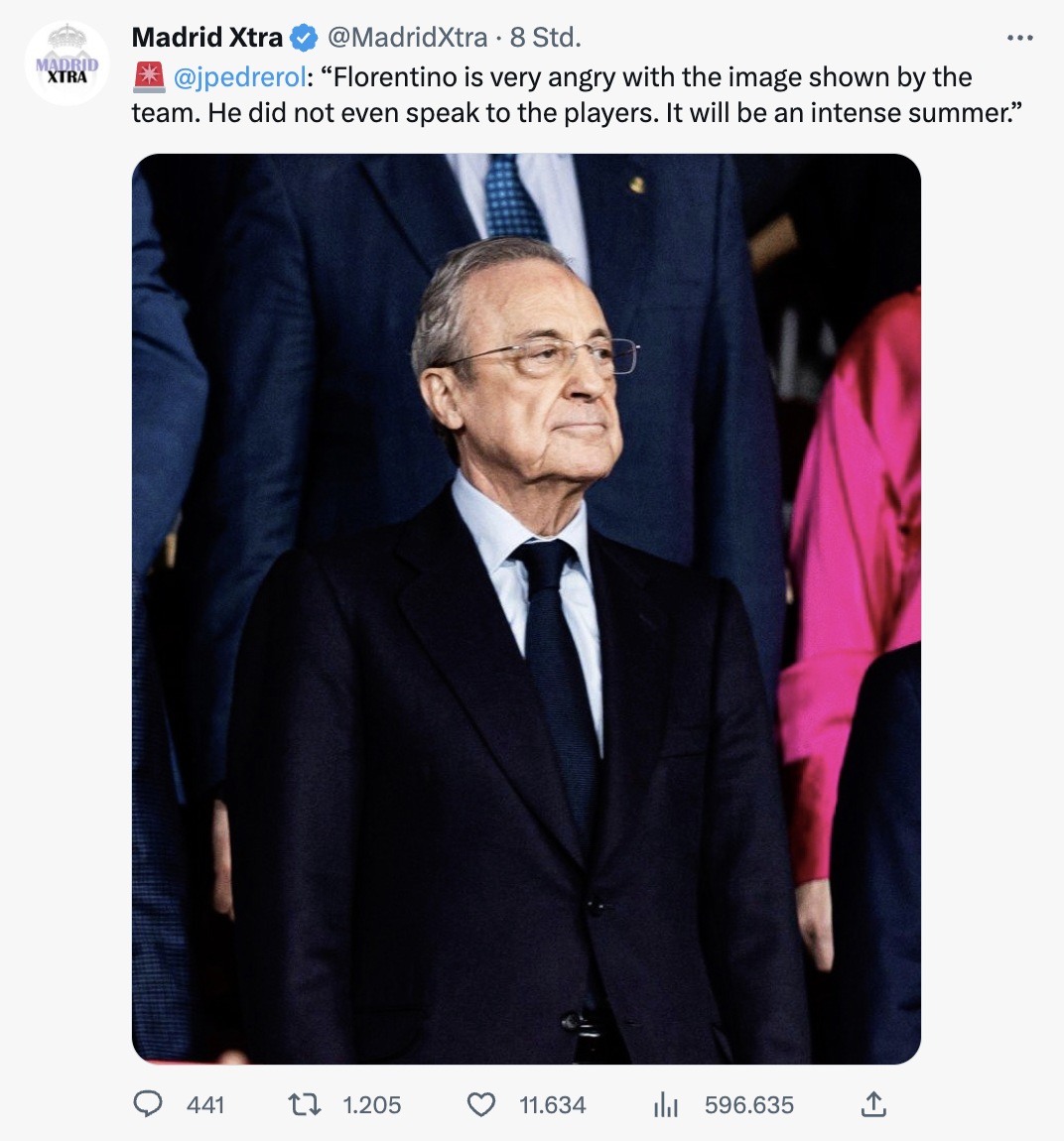The width and height of the screenshot is (1064, 1141).
Task: Click the Madrid Xtra display name
Action: [x=206, y=37]
